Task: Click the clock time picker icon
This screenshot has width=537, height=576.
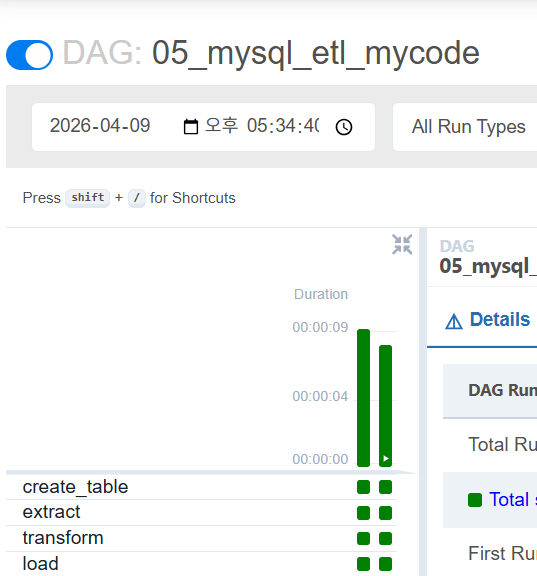Action: pos(344,127)
